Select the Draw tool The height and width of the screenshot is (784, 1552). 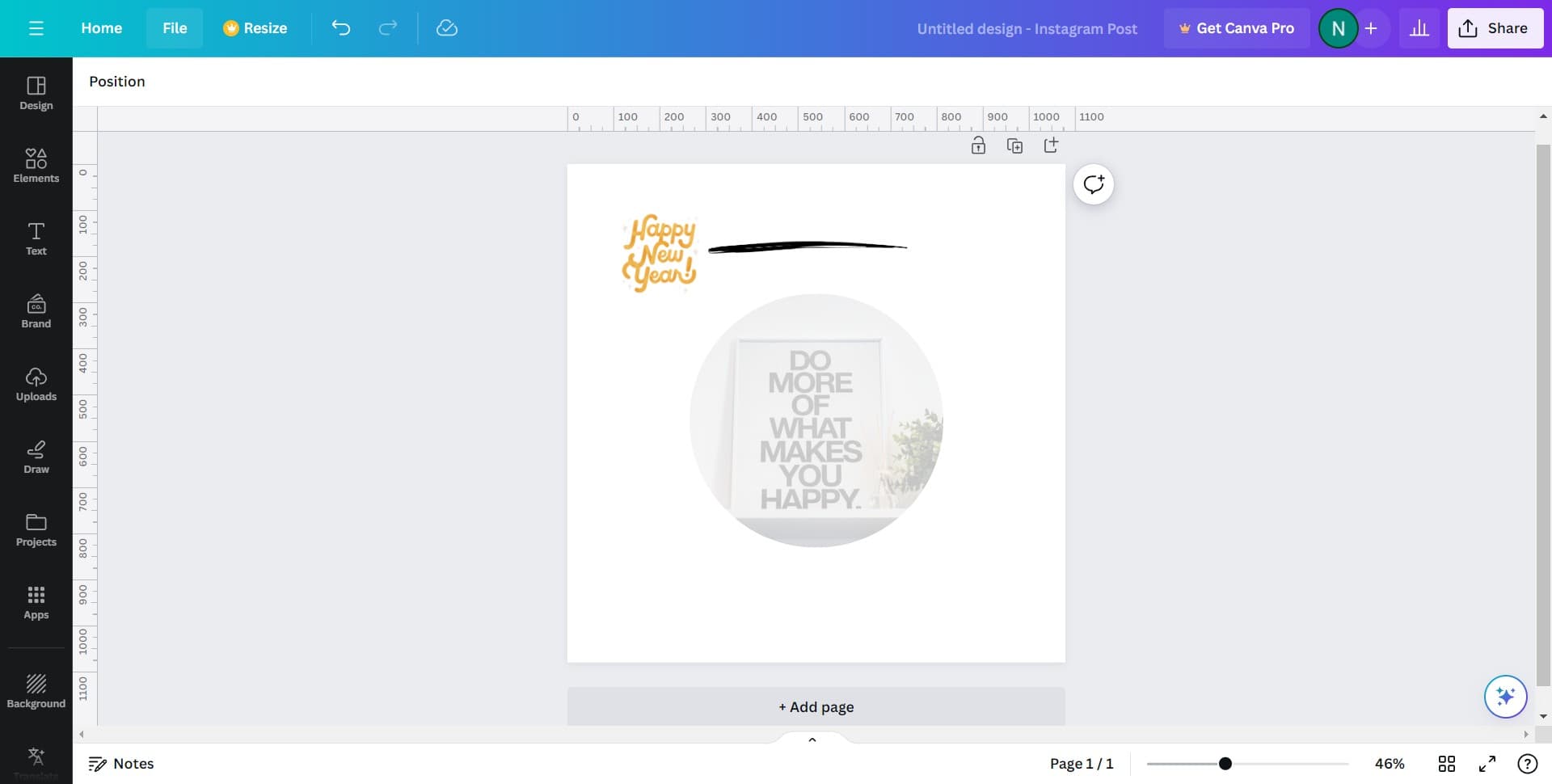pos(36,457)
